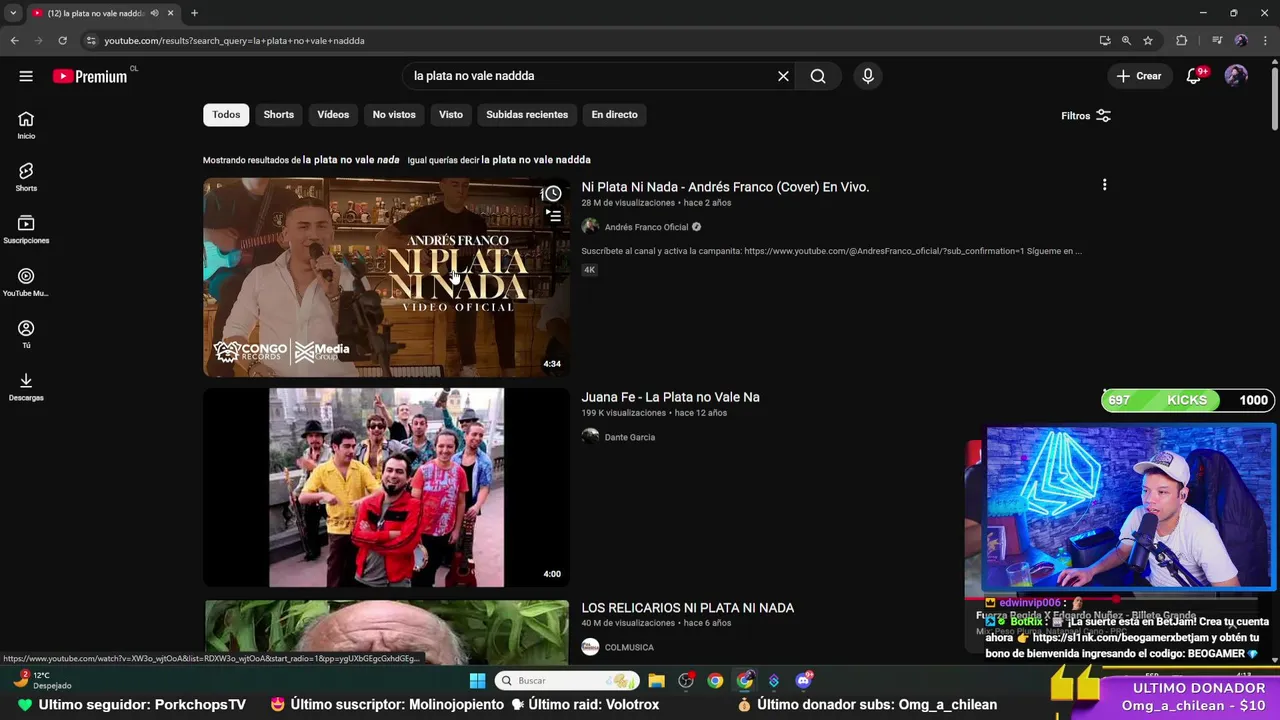1280x720 pixels.
Task: Click the magnifier search button
Action: coord(818,76)
